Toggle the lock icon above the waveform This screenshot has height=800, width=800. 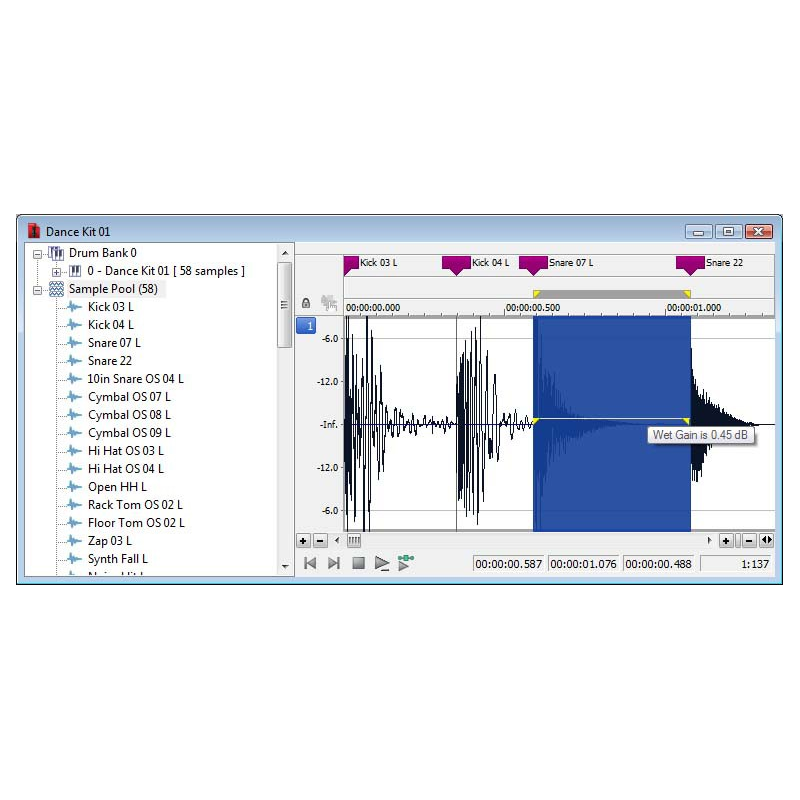(x=306, y=302)
